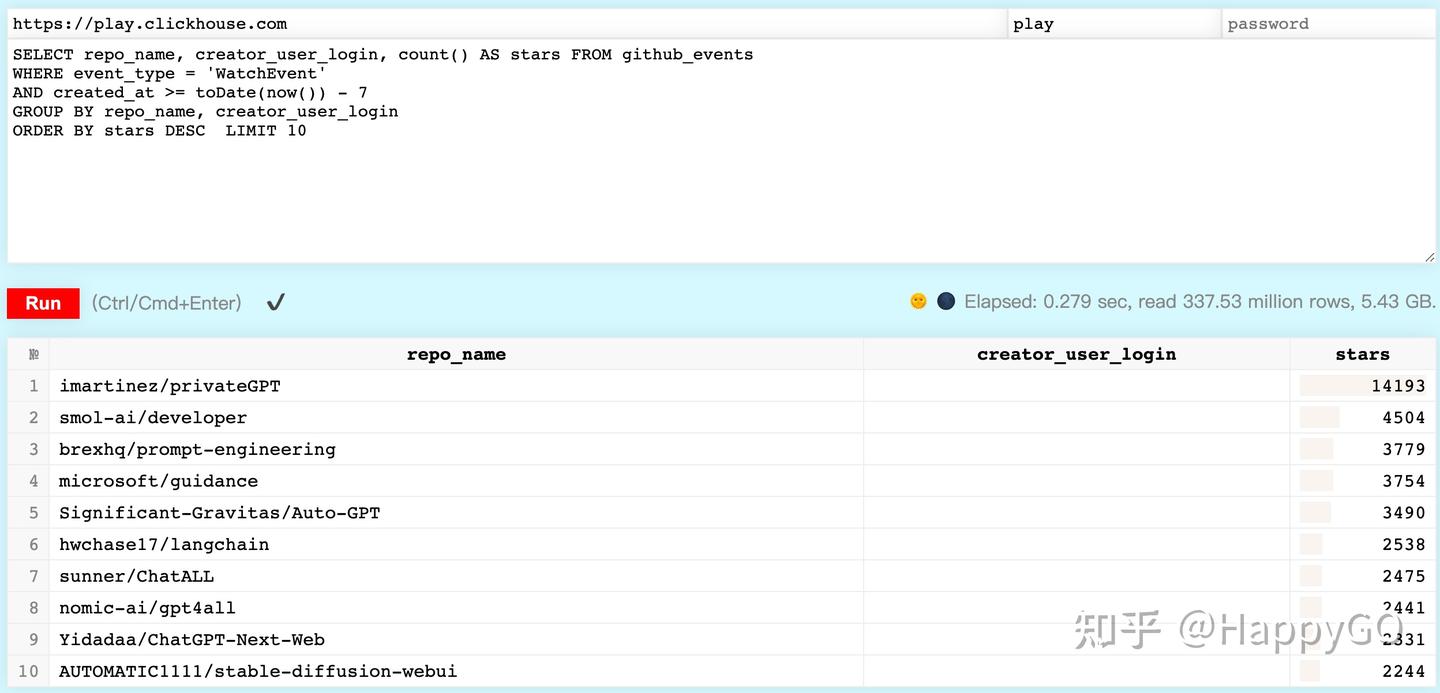Click the SELECT line in the query
This screenshot has width=1440, height=693.
tap(383, 54)
